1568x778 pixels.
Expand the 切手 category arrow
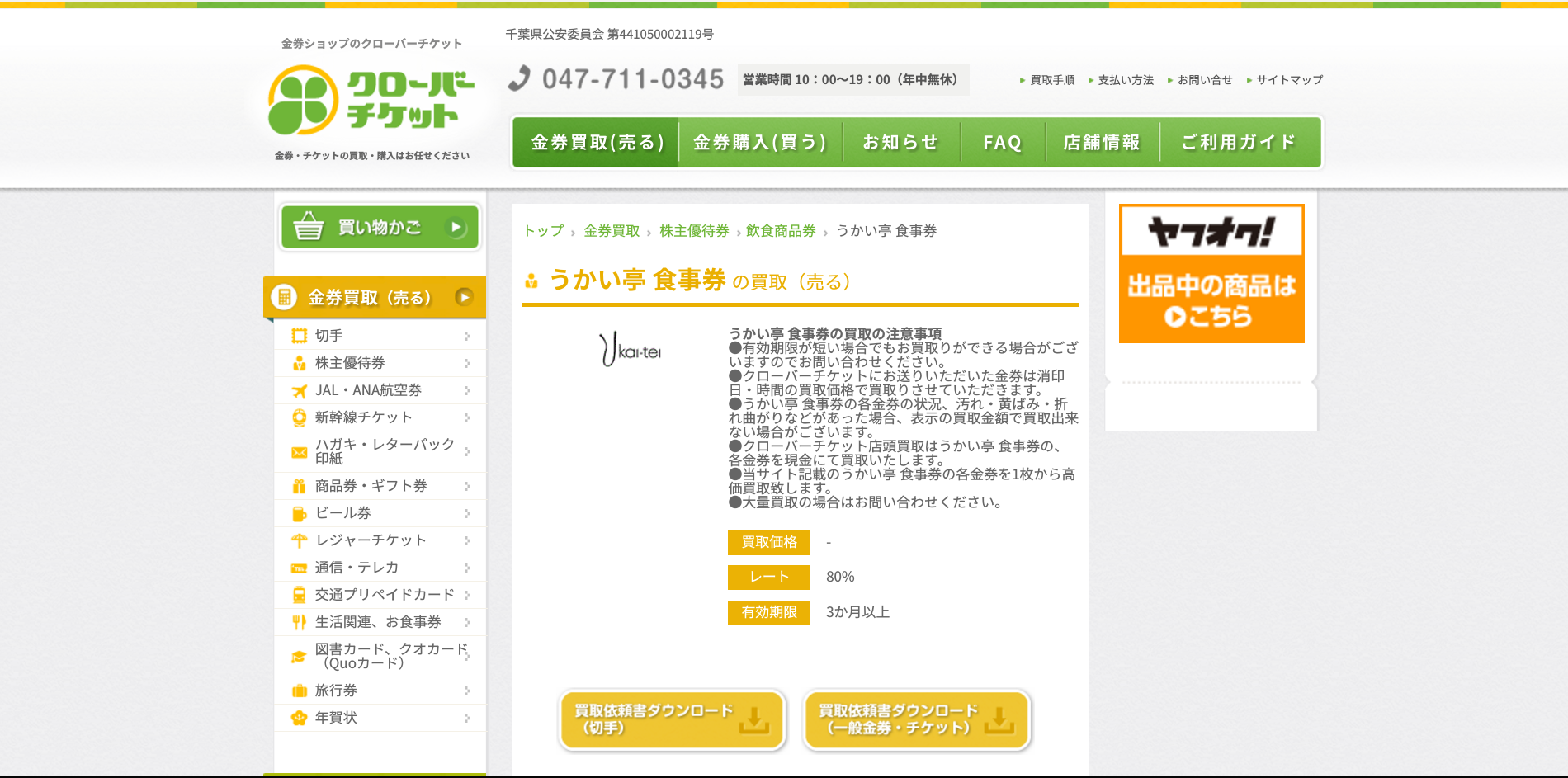[x=467, y=336]
